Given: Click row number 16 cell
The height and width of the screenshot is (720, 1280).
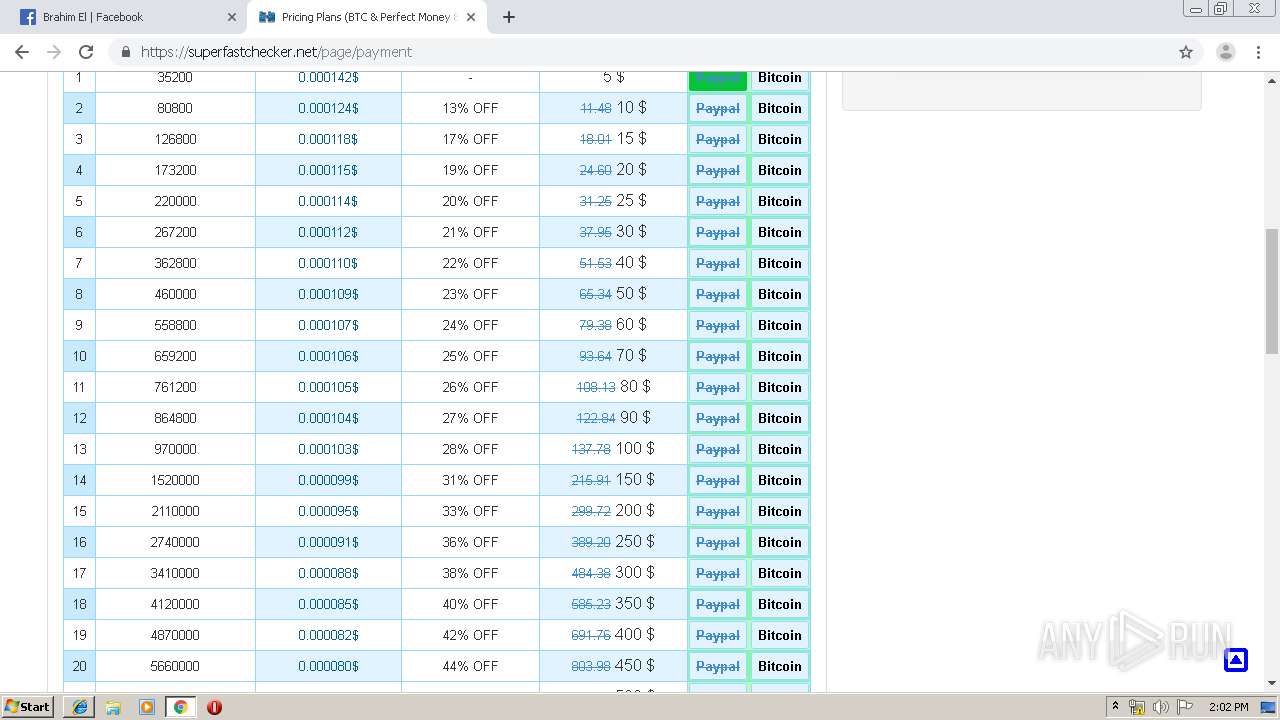Looking at the screenshot, I should tap(79, 542).
